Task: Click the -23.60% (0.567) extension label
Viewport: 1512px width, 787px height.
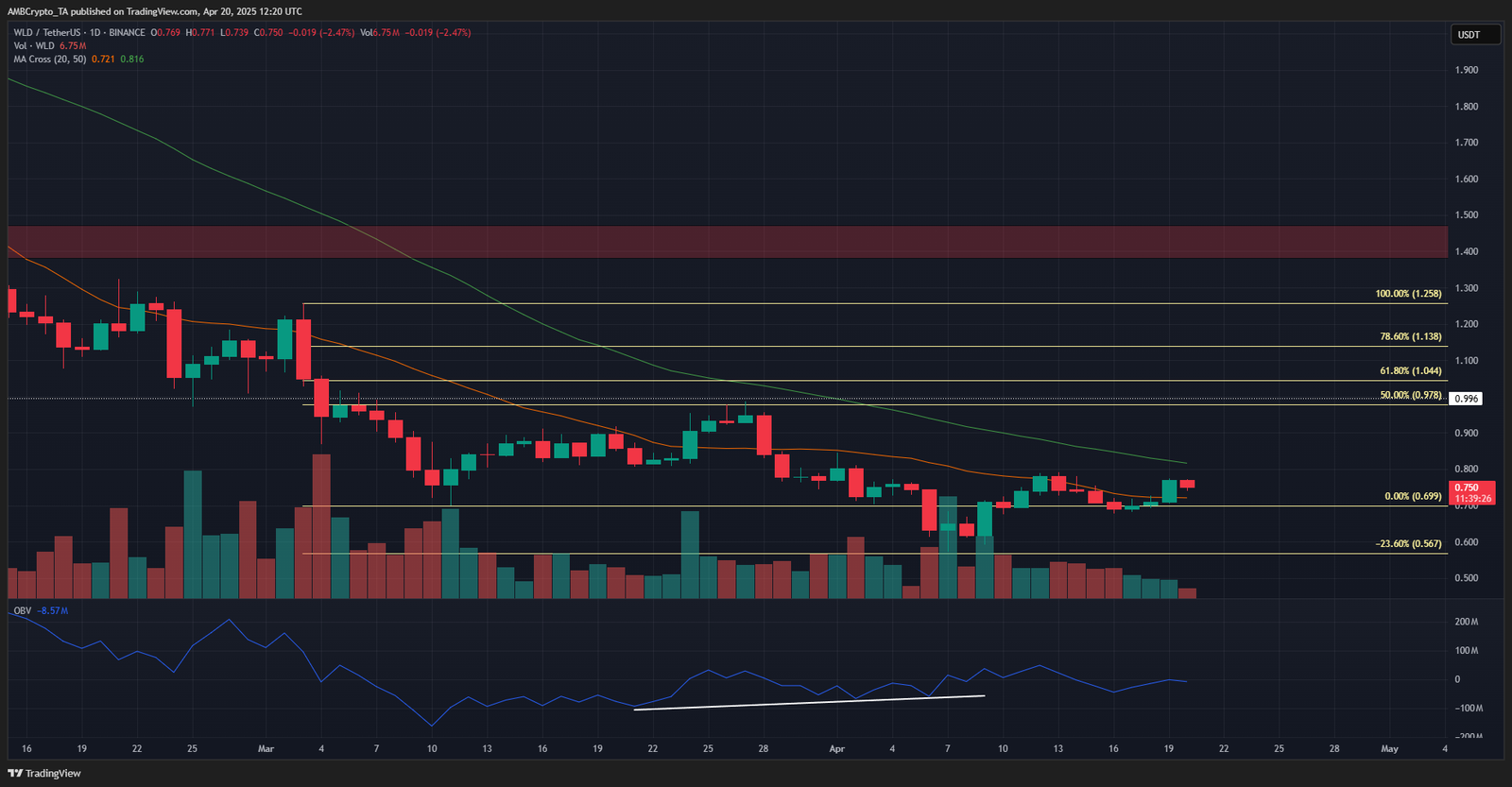Action: coord(1408,544)
